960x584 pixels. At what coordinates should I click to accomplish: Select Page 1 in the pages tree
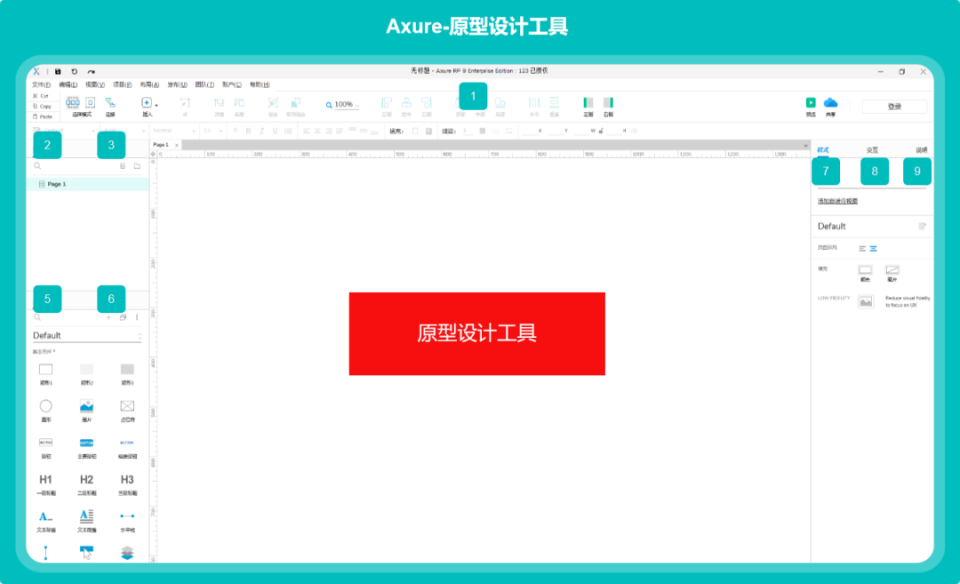88,184
